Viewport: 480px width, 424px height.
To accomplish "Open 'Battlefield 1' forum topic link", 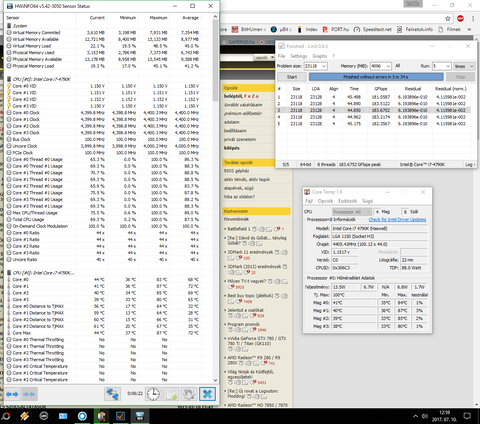I will tap(239, 229).
